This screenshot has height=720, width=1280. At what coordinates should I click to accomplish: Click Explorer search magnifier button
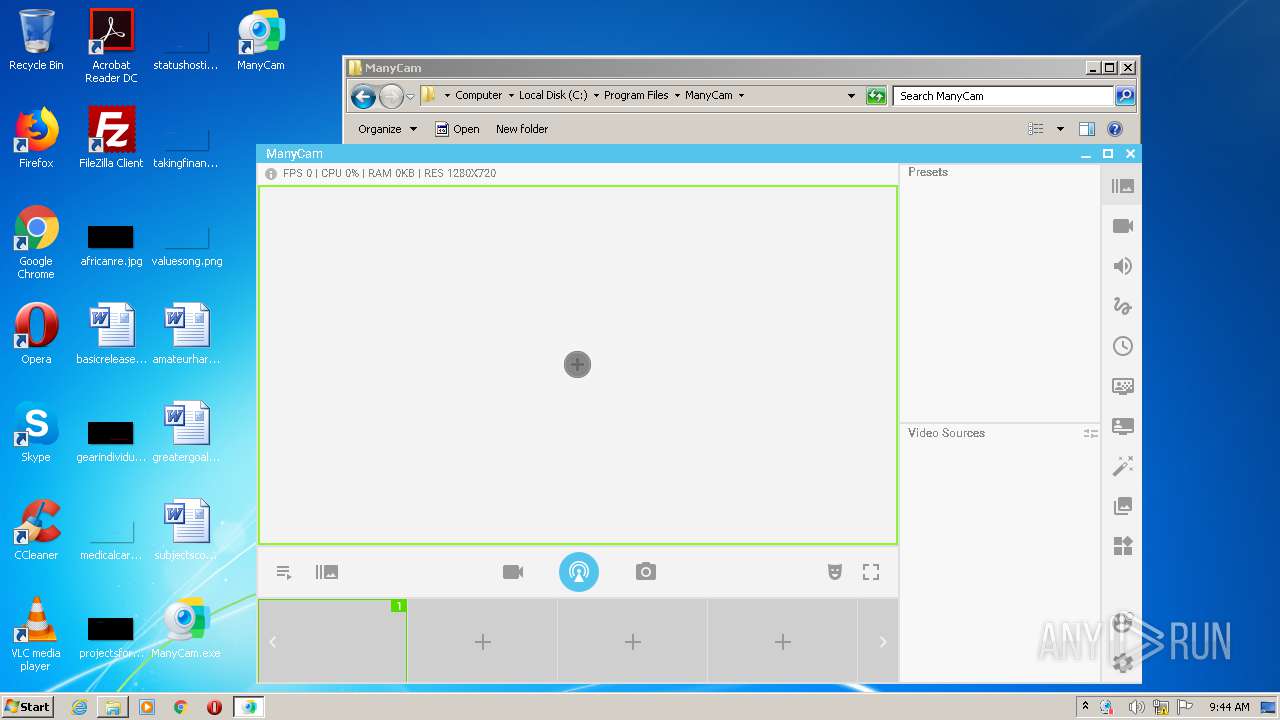coord(1125,96)
